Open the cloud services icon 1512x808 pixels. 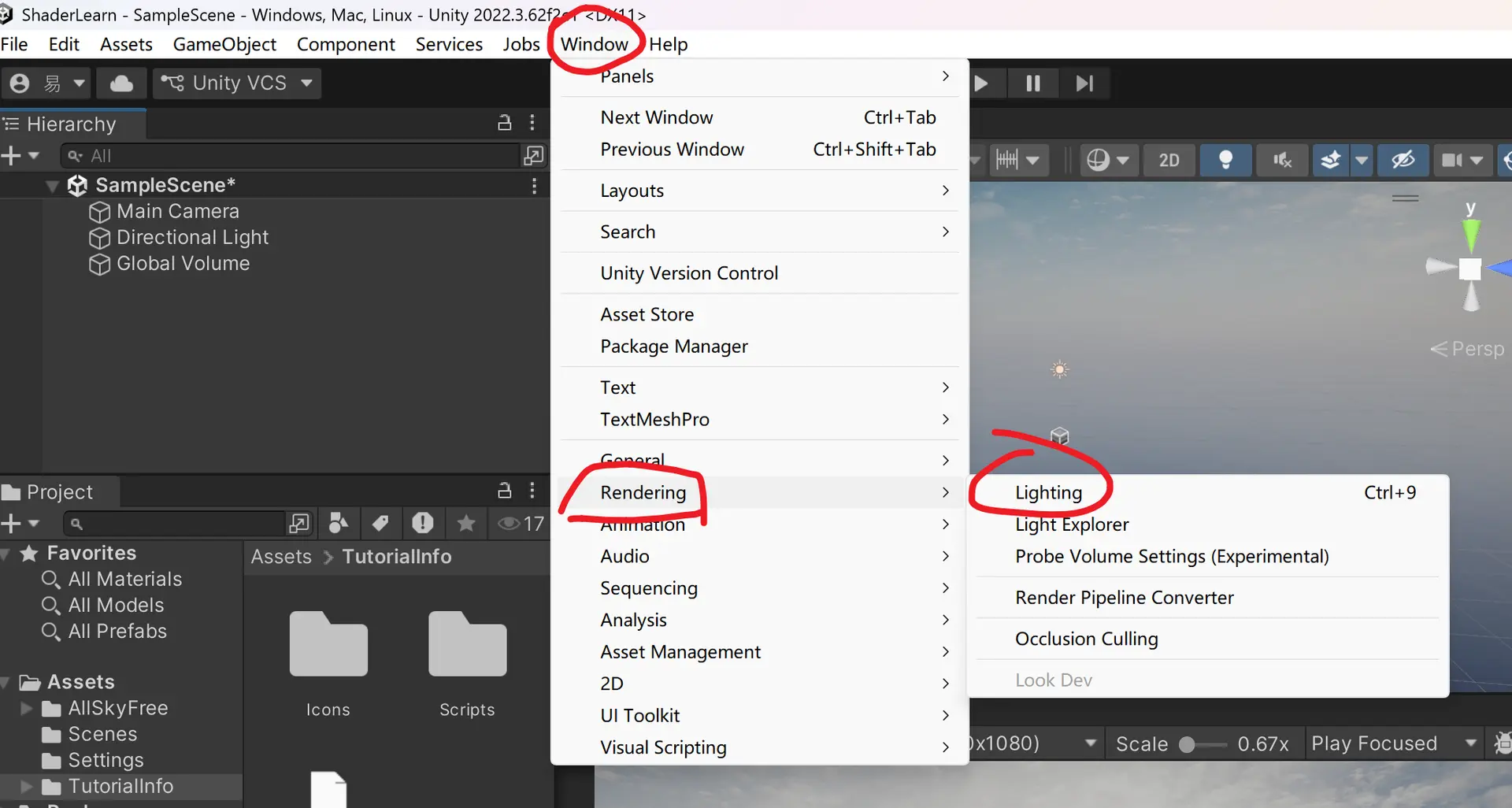[x=121, y=83]
